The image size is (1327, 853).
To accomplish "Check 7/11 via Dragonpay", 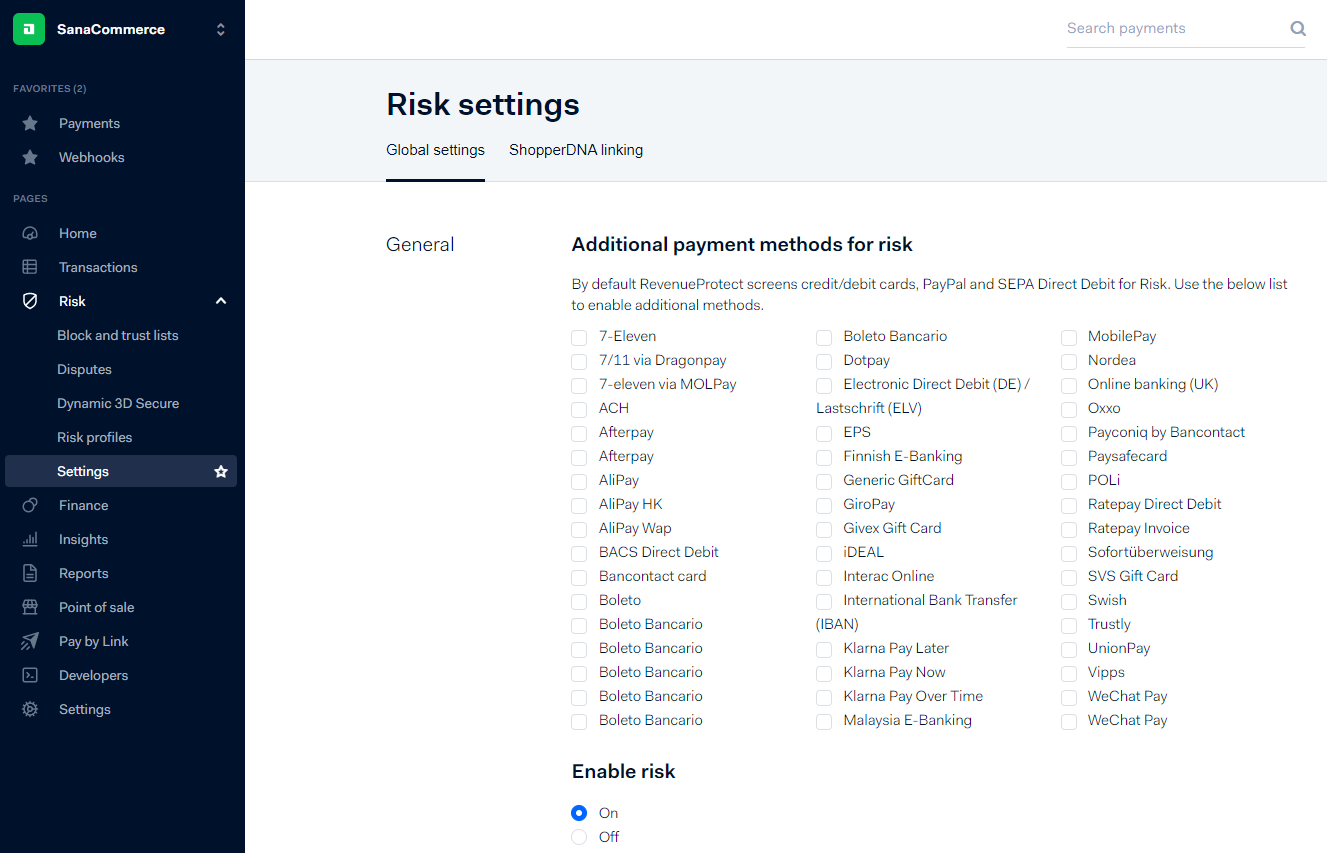I will pos(579,361).
